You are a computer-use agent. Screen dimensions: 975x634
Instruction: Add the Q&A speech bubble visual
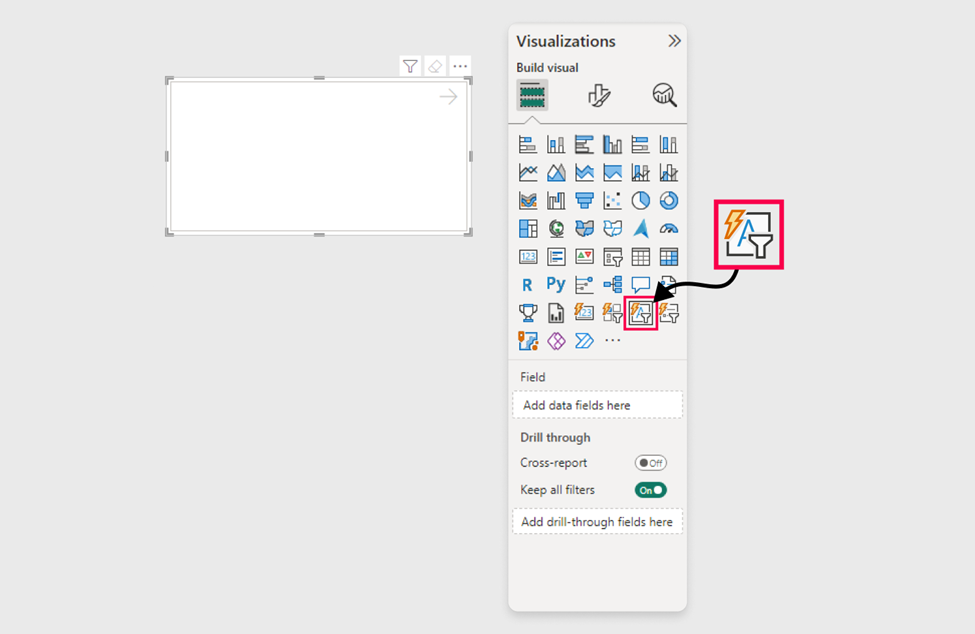641,285
